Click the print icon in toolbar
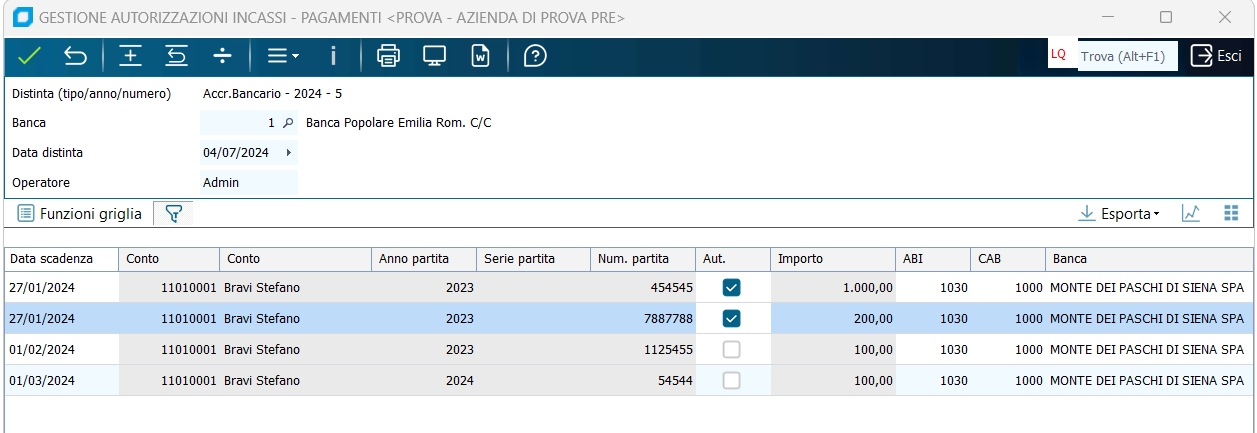This screenshot has width=1257, height=433. coord(388,56)
